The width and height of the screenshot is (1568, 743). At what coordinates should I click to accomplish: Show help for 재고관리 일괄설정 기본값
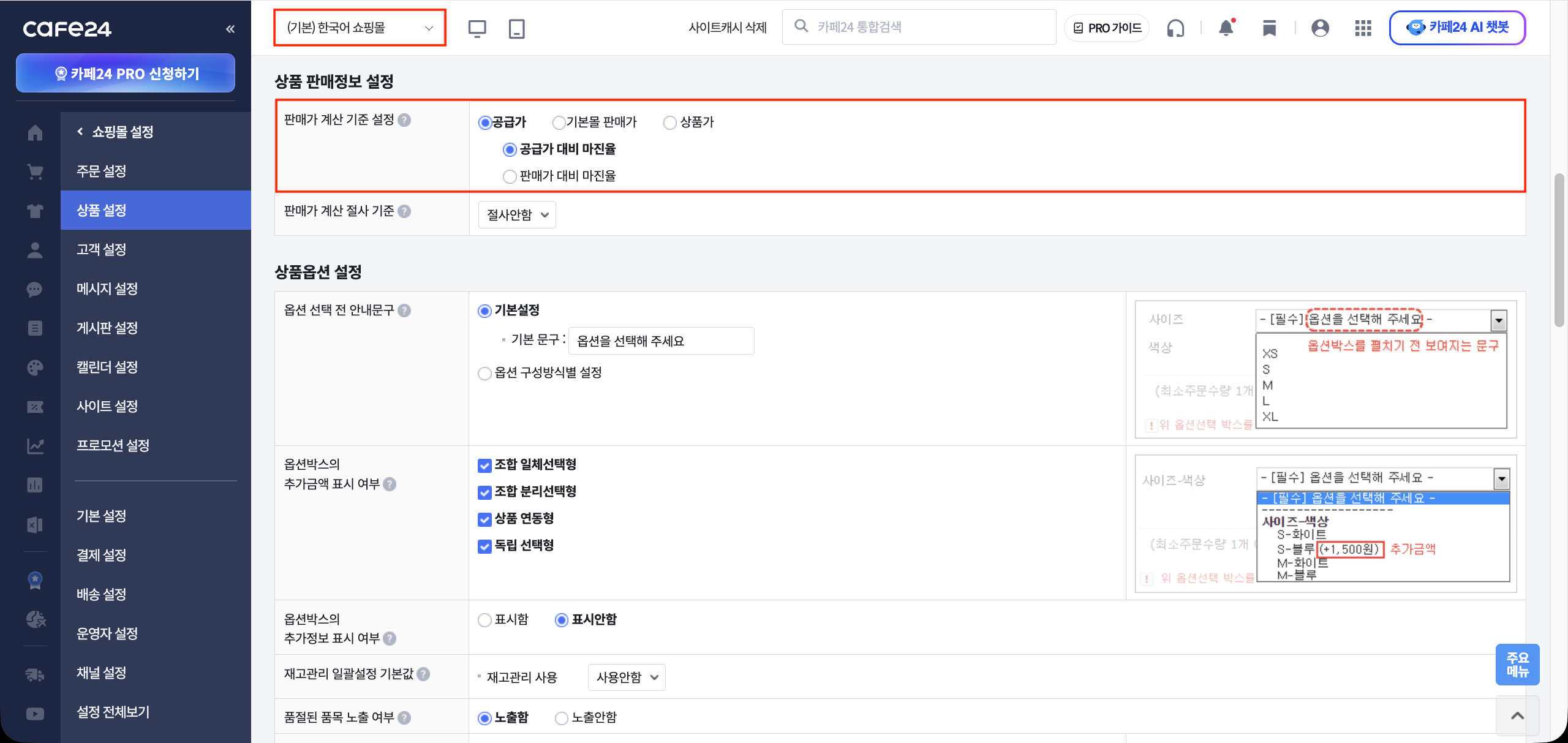[423, 674]
